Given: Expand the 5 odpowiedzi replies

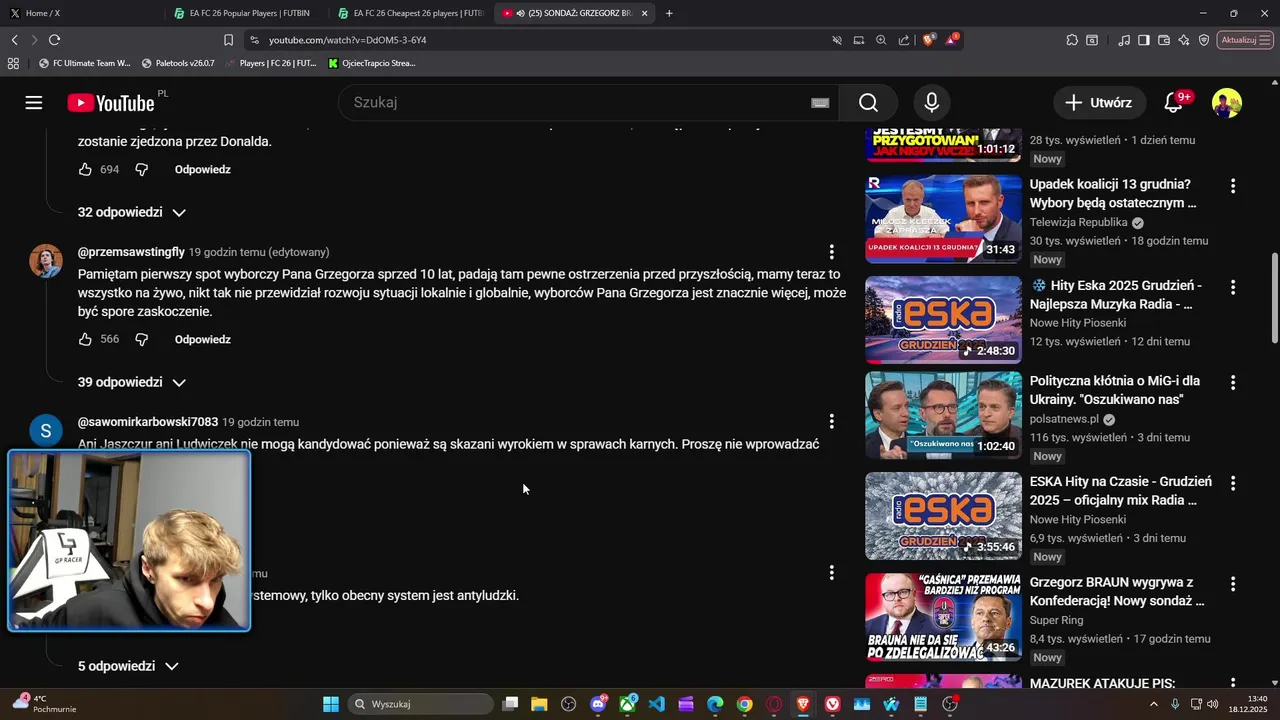Looking at the screenshot, I should coord(128,666).
